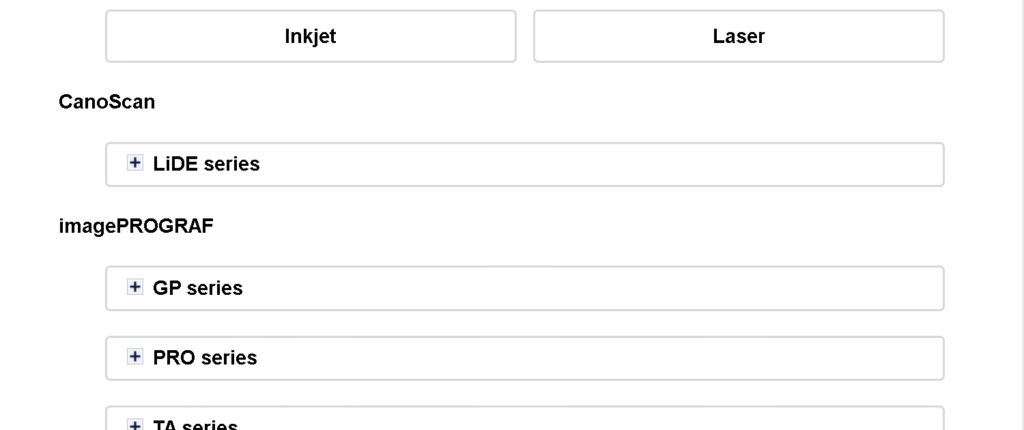Click the plus icon beside GP series
This screenshot has width=1024, height=430.
tap(135, 287)
